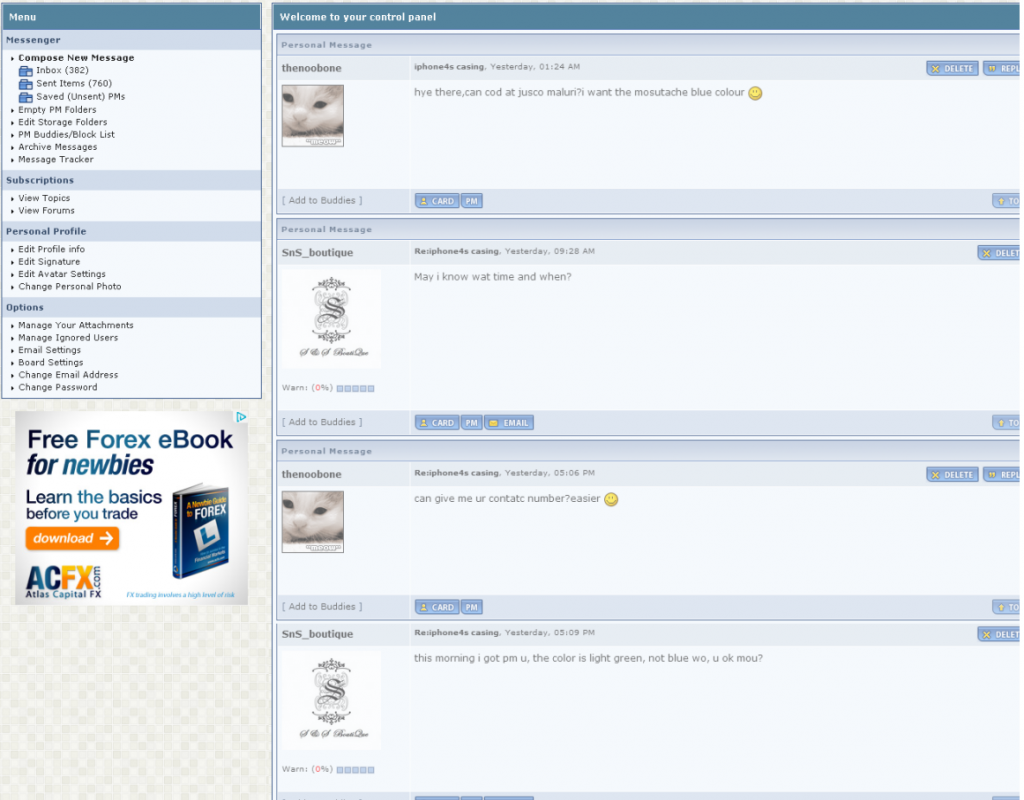Click Compose New Message link
Viewport: 1024px width, 800px height.
pos(76,58)
